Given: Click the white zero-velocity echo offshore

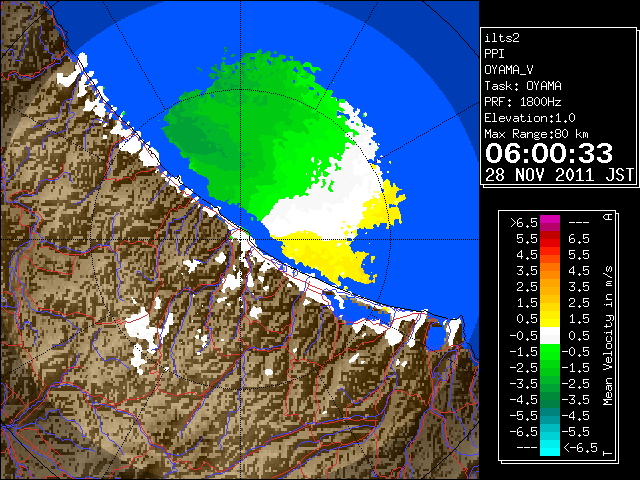Looking at the screenshot, I should 327,204.
